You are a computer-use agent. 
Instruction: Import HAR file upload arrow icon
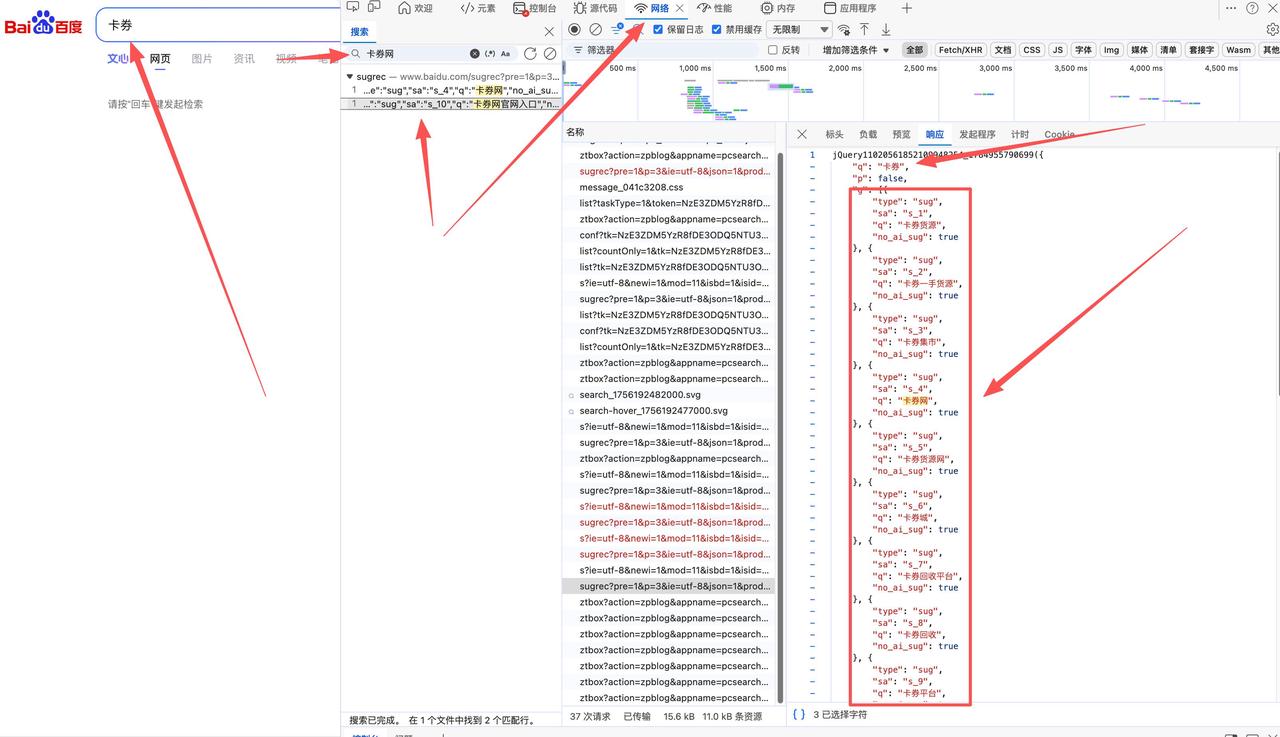click(865, 30)
